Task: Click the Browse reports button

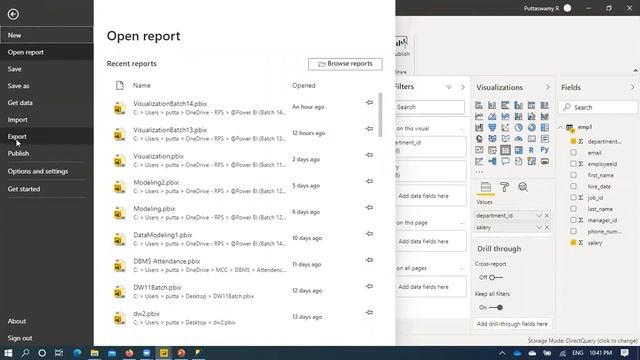Action: coord(345,64)
